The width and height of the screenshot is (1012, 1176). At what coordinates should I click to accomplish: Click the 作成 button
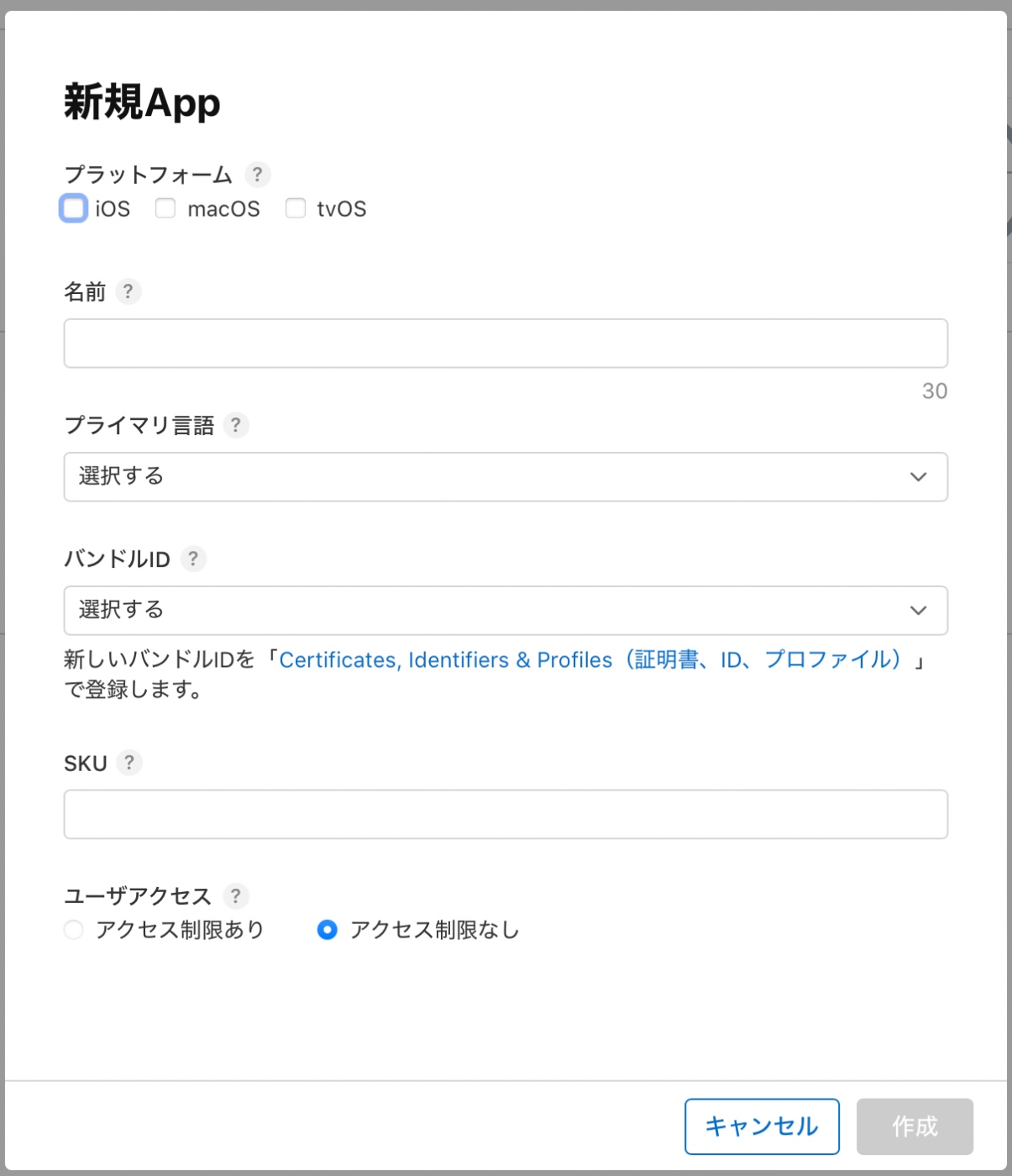915,1126
